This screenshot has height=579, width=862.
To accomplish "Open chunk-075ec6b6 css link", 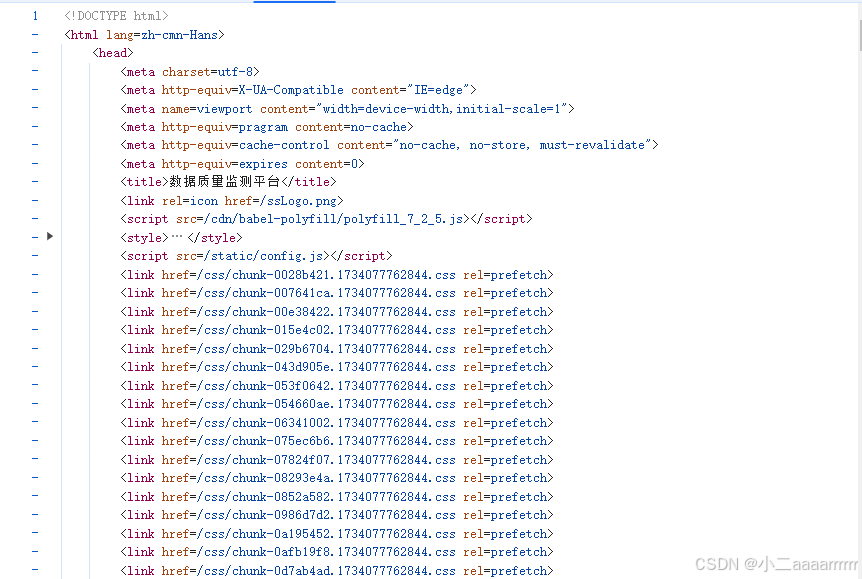I will point(326,440).
